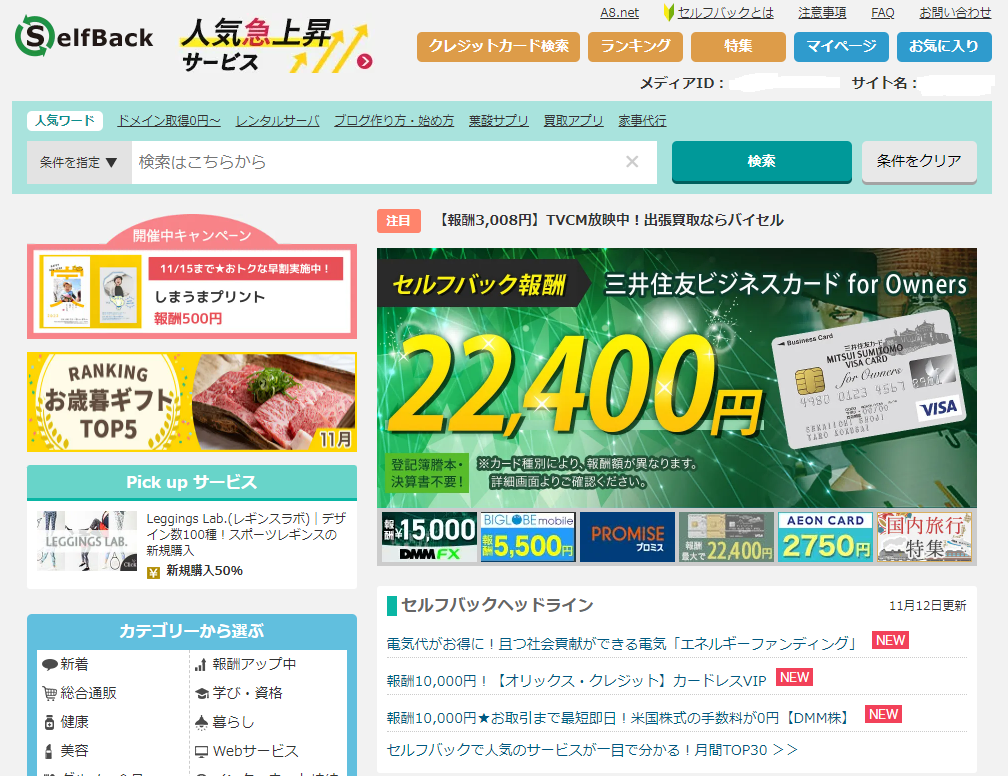The image size is (1008, 776).
Task: Open the オリックス・クレジット カードレスVIP headline
Action: pos(577,680)
